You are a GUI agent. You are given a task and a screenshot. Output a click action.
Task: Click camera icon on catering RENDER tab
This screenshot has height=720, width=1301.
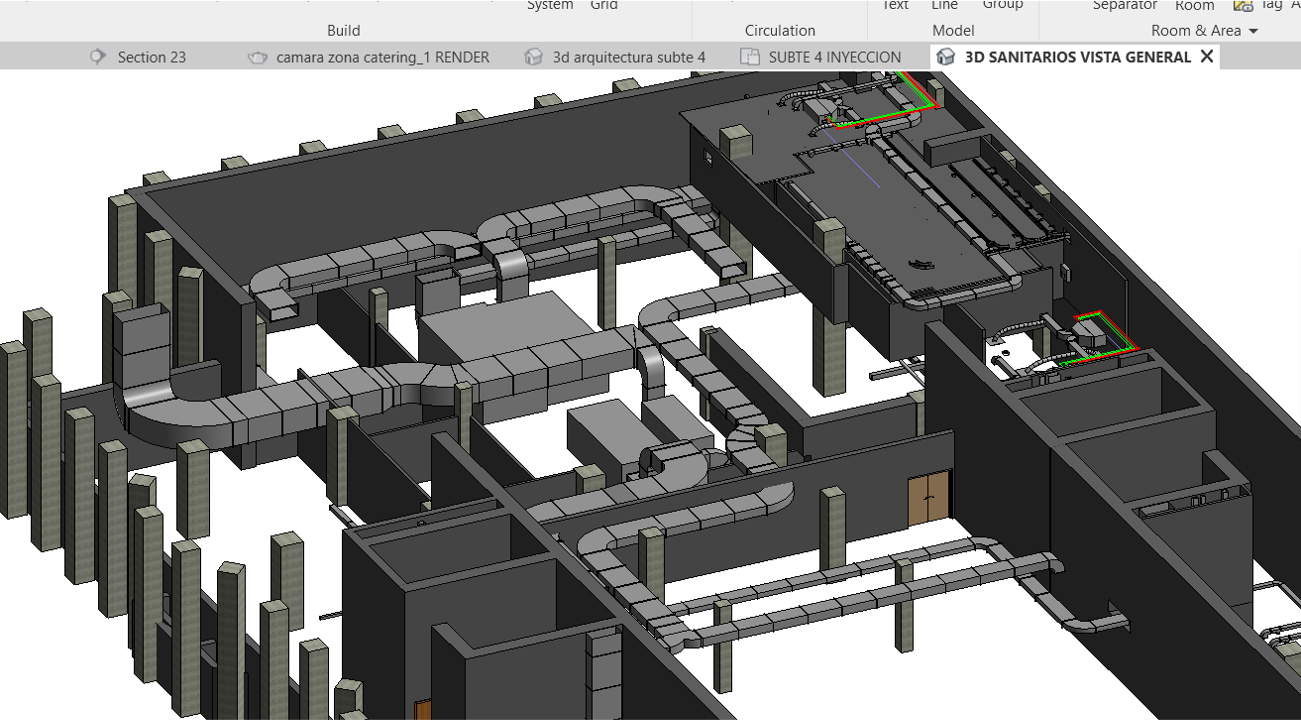(x=258, y=57)
